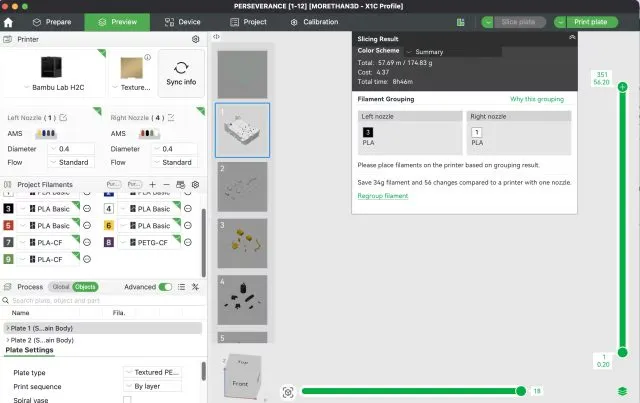
Task: Enable the Spiral vase checkbox
Action: tap(127, 399)
